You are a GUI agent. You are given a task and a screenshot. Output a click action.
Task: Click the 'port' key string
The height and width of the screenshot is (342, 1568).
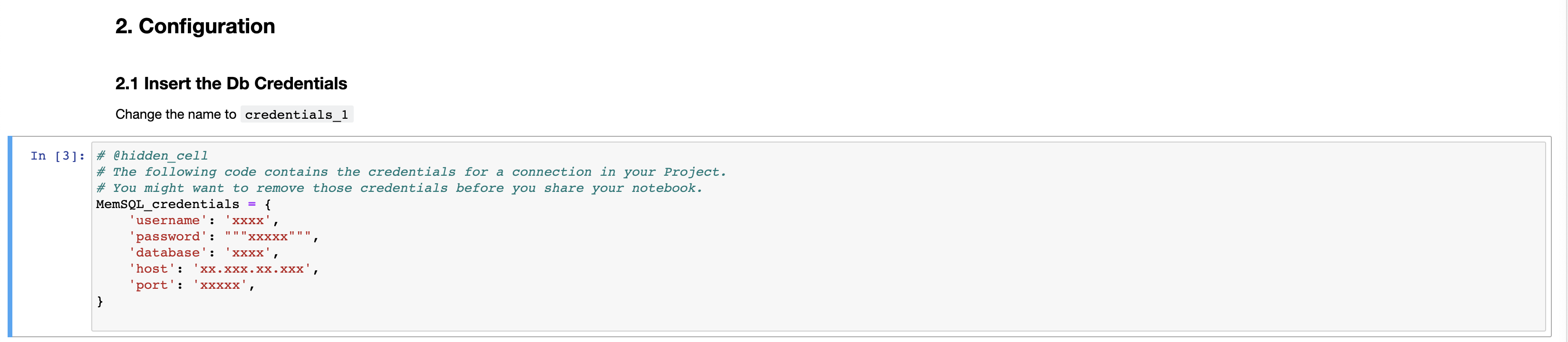[x=152, y=285]
